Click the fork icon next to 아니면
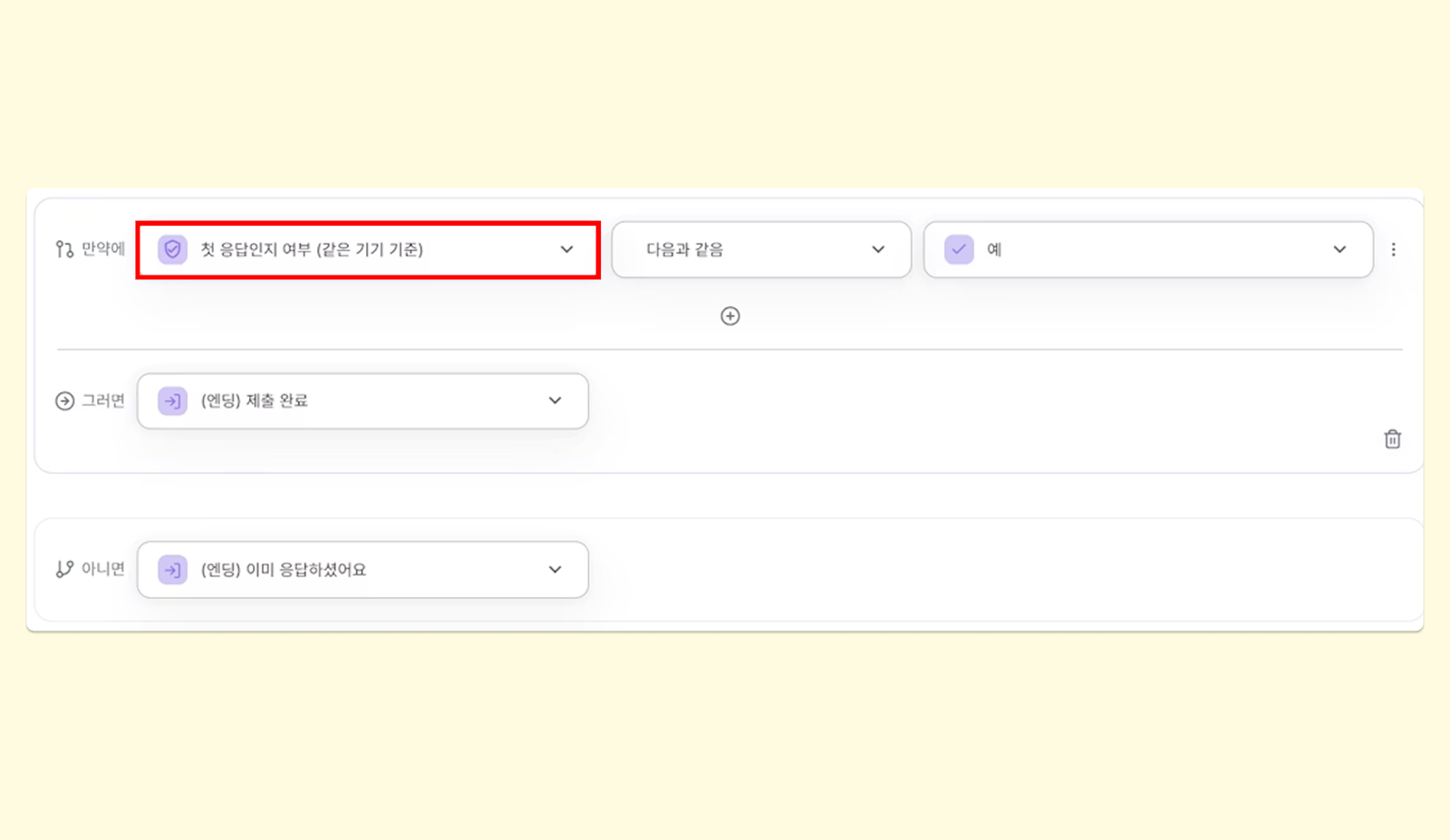This screenshot has height=840, width=1450. [x=64, y=569]
